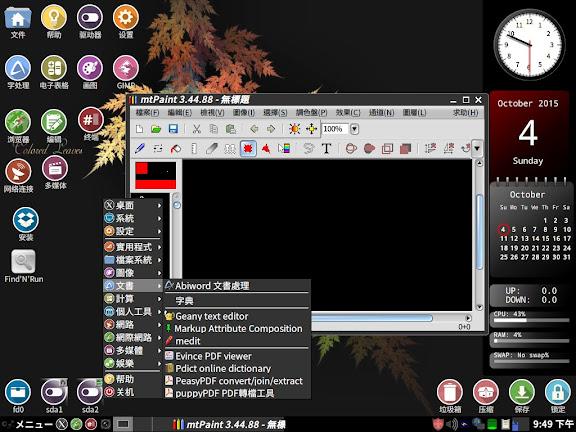Screen dimensions: 576x432
Task: Flip the selection horizontally
Action: click(x=448, y=148)
